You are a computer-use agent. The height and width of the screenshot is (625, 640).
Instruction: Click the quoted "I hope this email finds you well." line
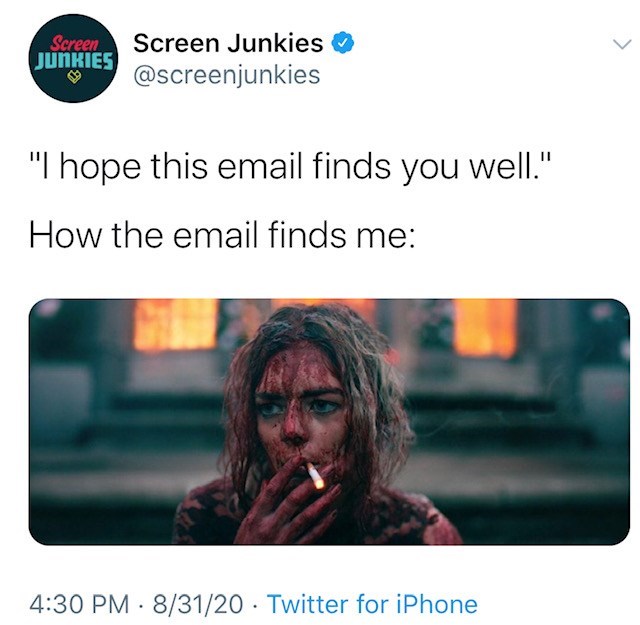coord(290,167)
